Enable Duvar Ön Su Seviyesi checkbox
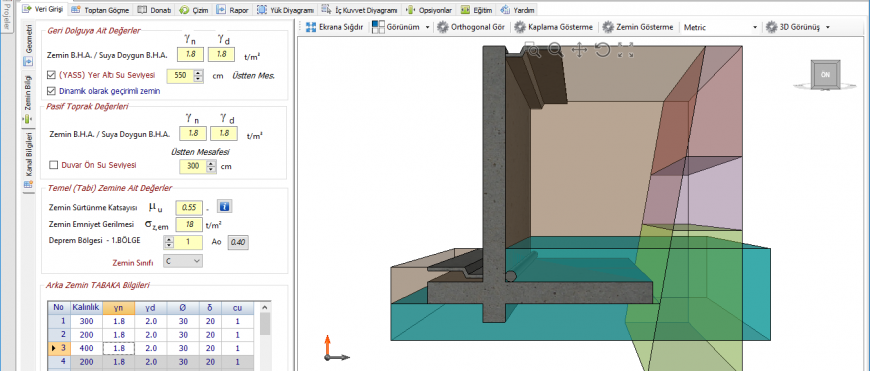 pyautogui.click(x=54, y=165)
